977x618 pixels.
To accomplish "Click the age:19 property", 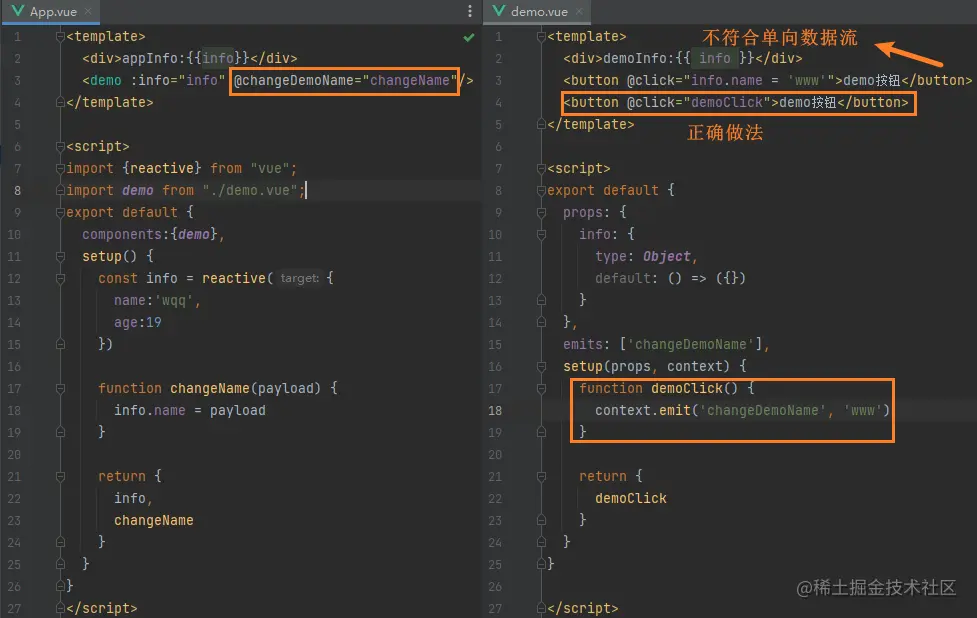I will click(x=138, y=322).
